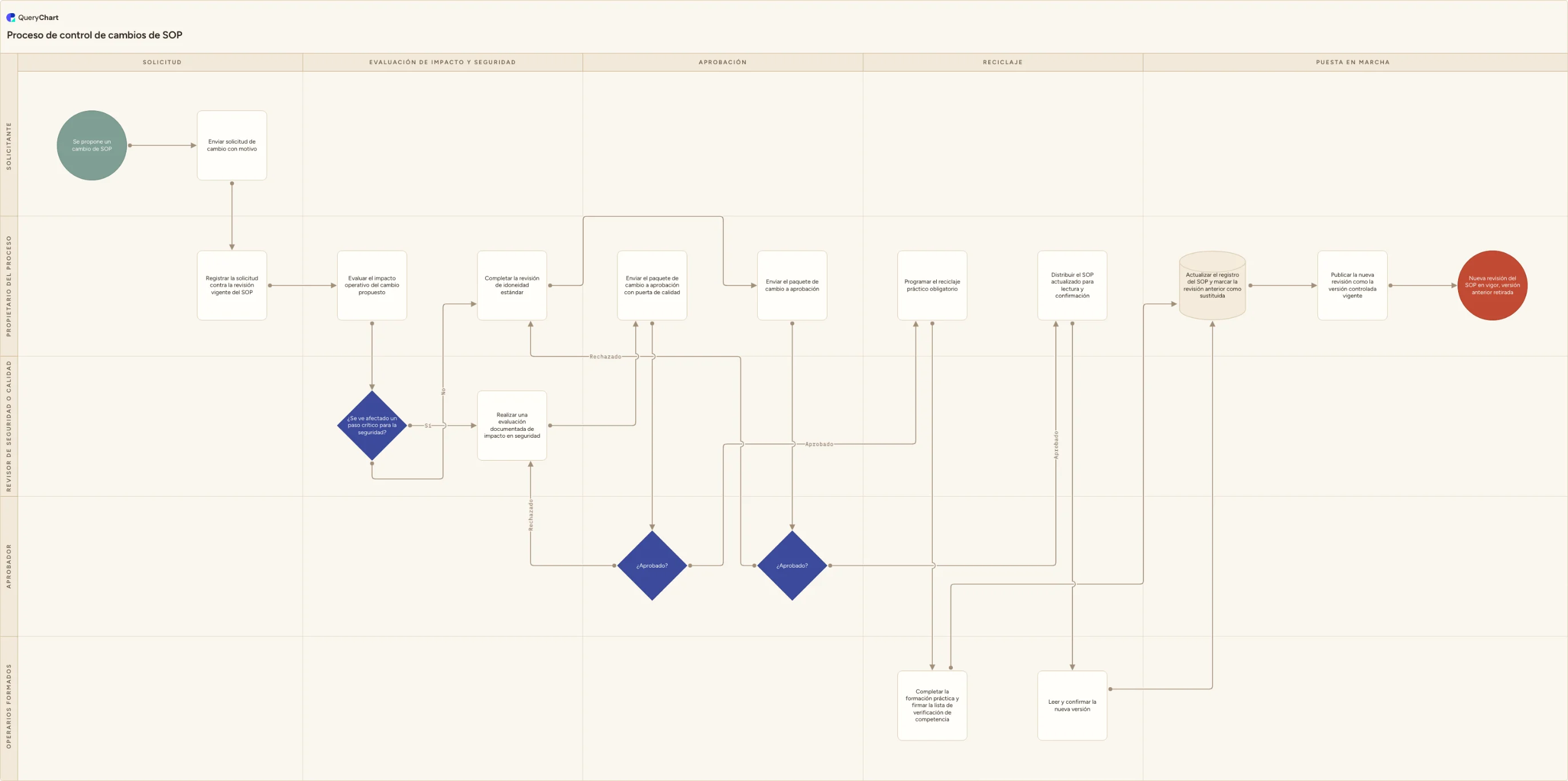Click the horizontal 'Rechazado' edge label
This screenshot has height=781, width=1568.
(x=605, y=356)
